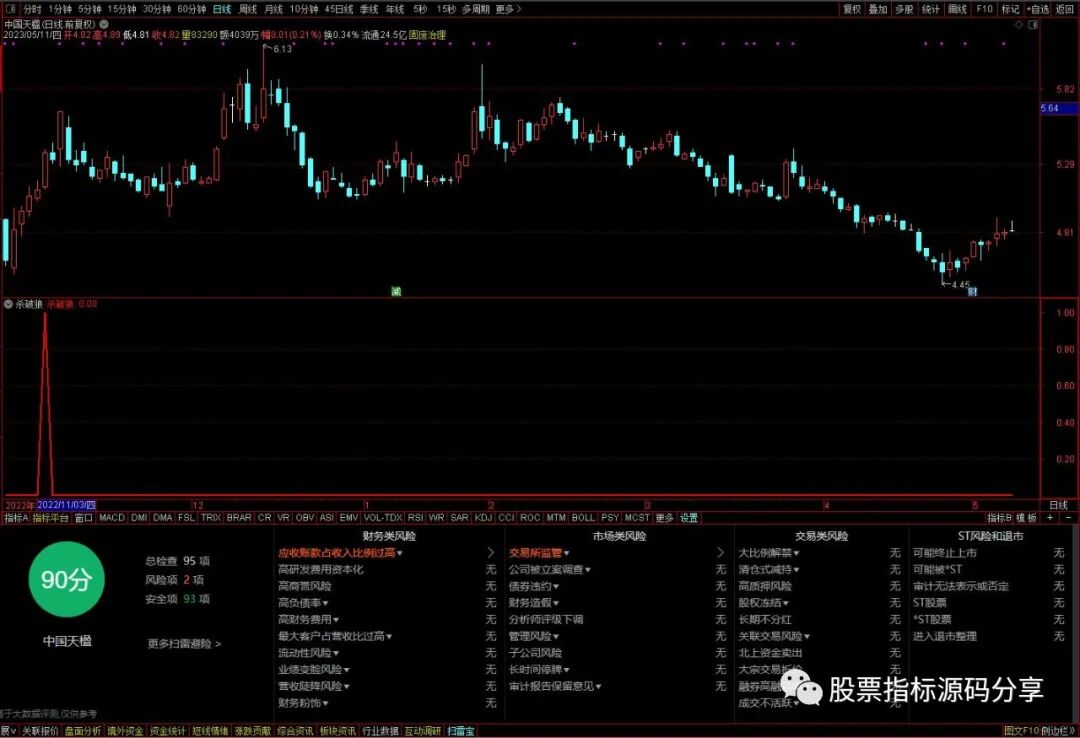Click the highlighted date 2022/11/03 on axis
This screenshot has height=738, width=1080.
click(x=67, y=505)
